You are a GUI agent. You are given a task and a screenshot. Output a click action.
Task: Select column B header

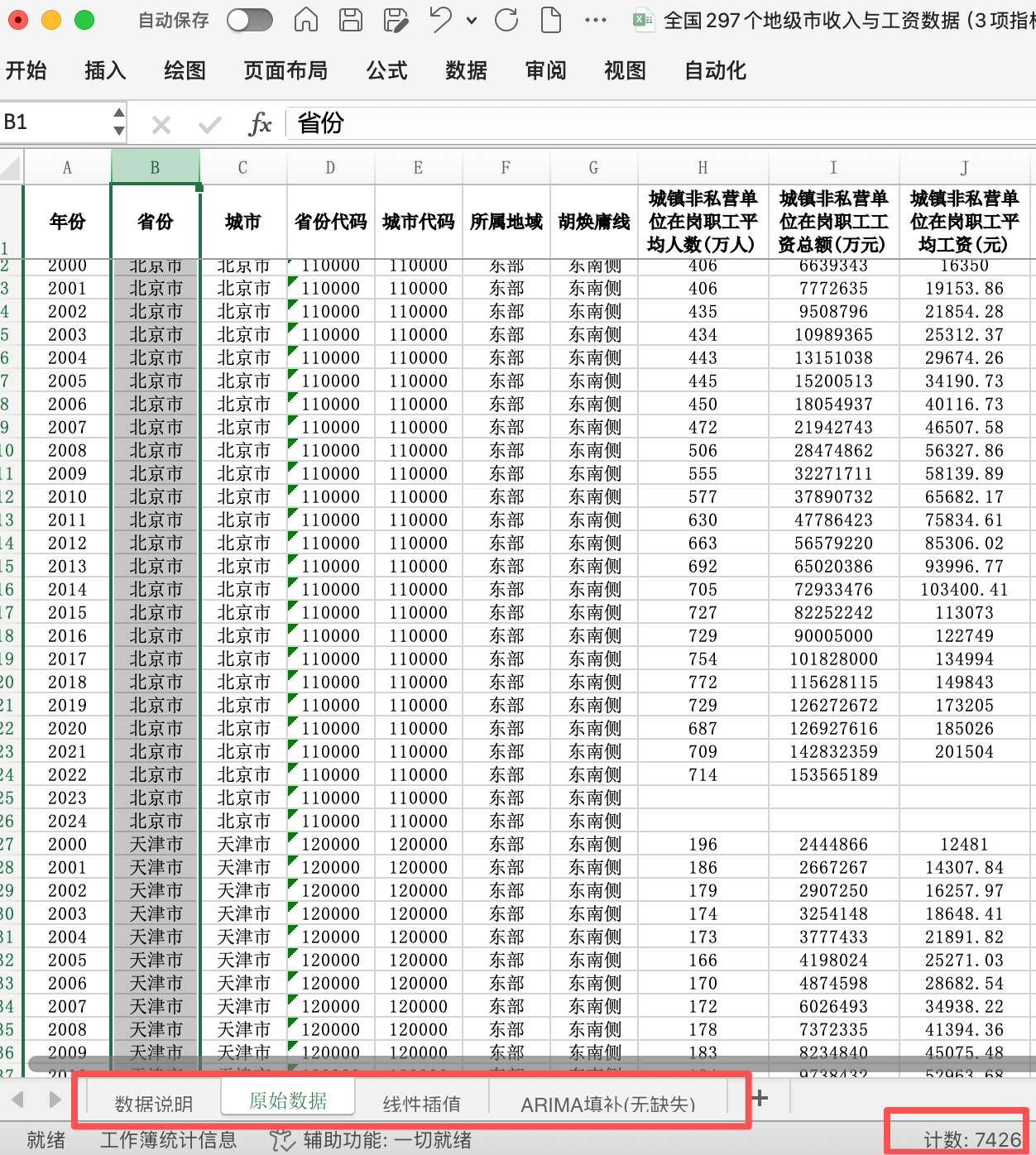[x=155, y=168]
